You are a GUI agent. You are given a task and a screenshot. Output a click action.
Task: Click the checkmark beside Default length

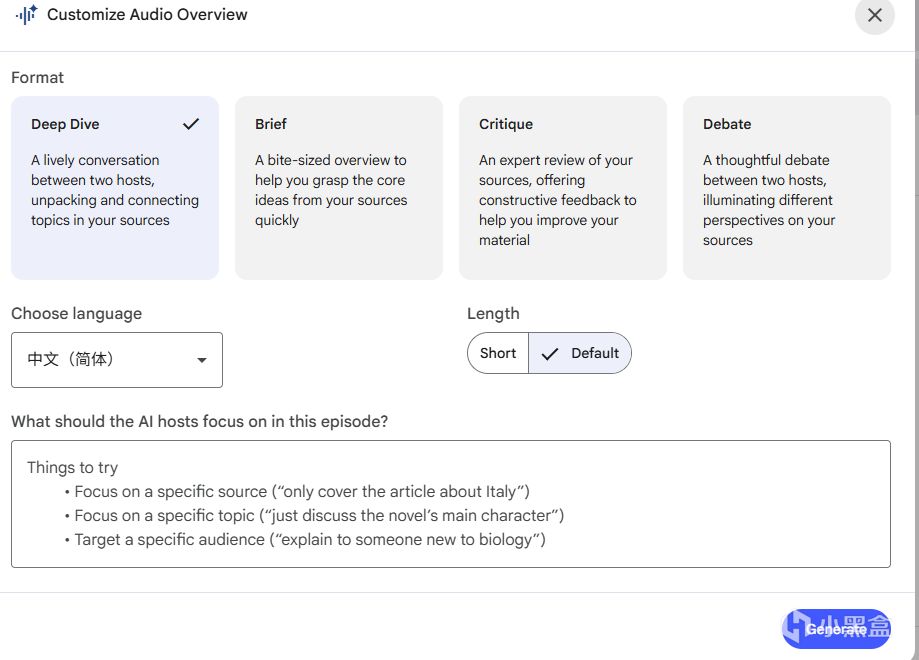(549, 353)
